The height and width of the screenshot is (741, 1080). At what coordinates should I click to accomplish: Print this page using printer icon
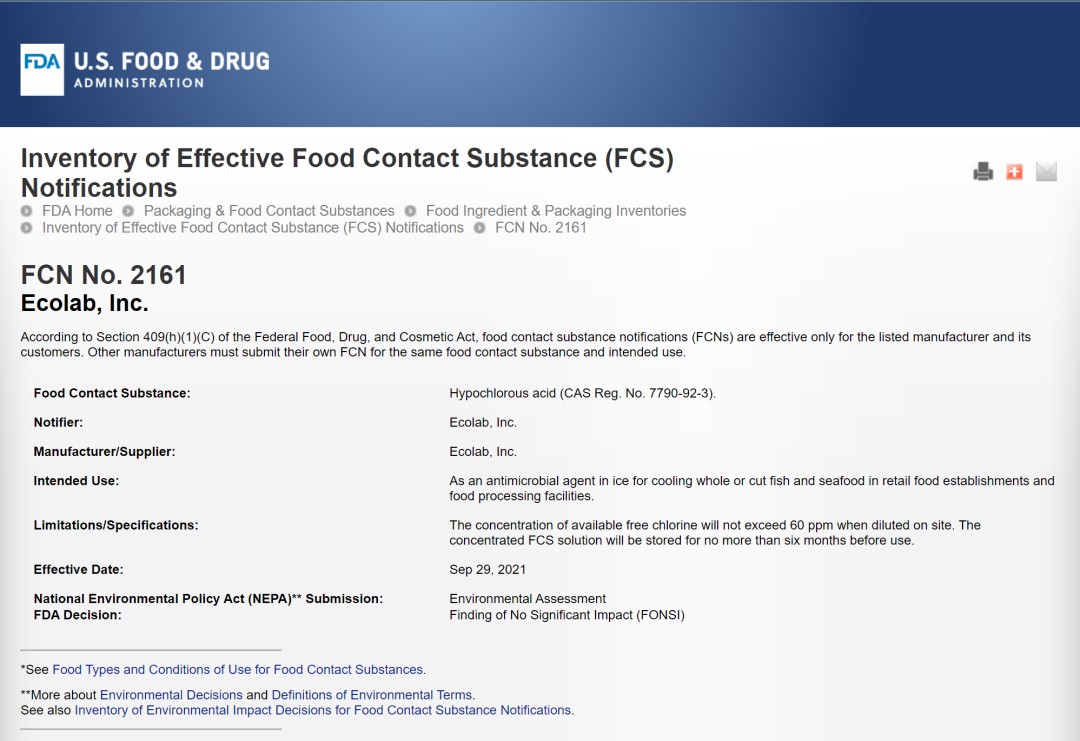[983, 172]
